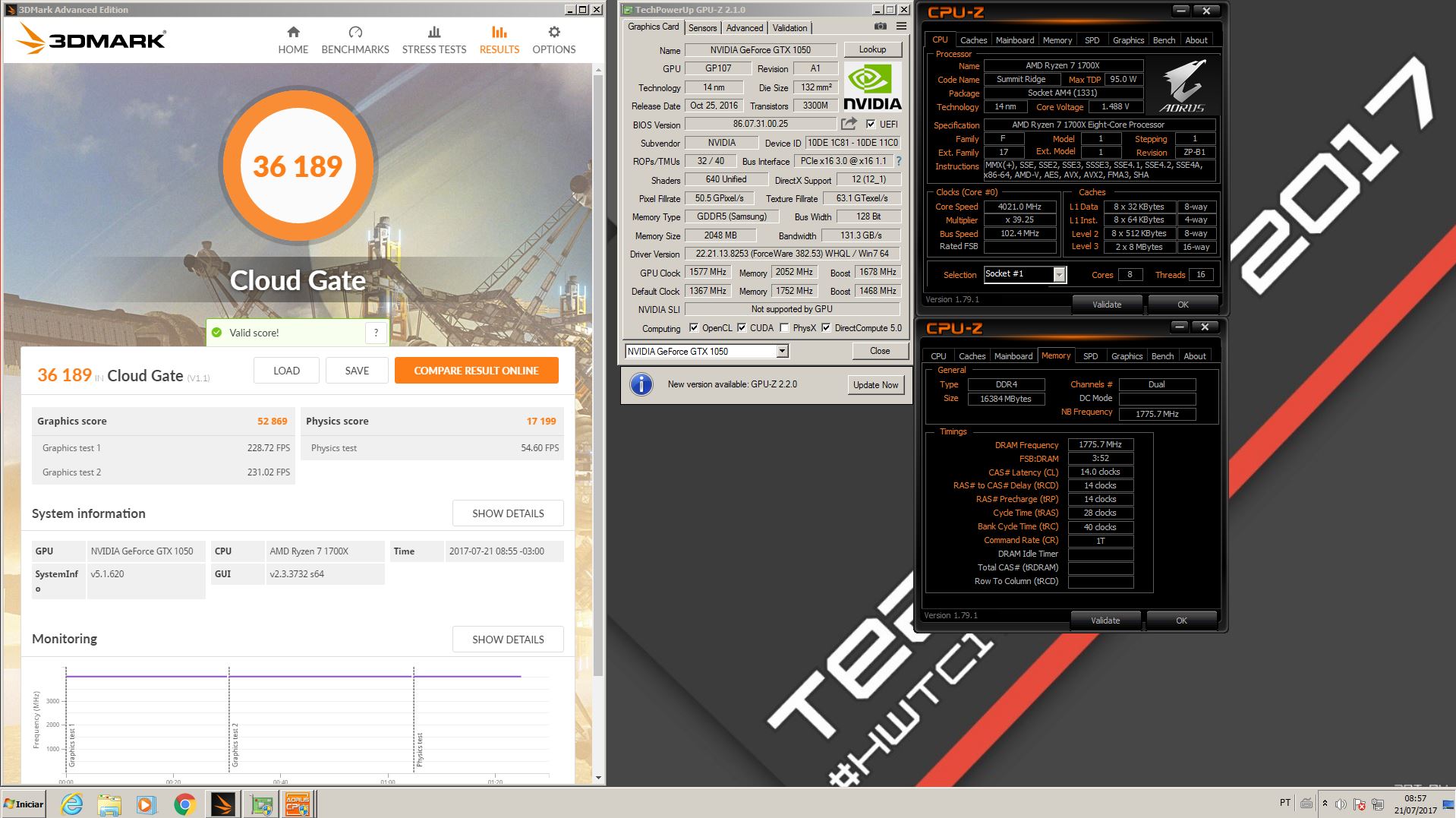Click the LOAD button in 3DMark

(x=286, y=371)
